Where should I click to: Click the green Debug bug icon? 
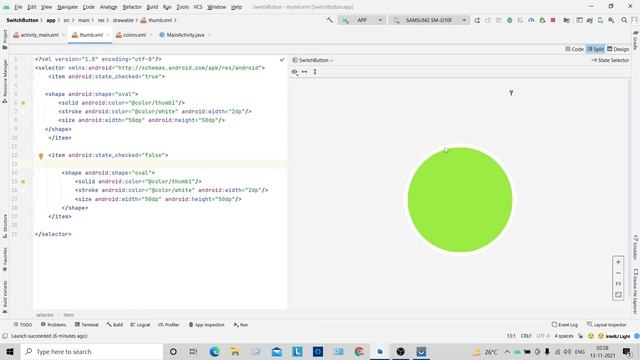(509, 20)
